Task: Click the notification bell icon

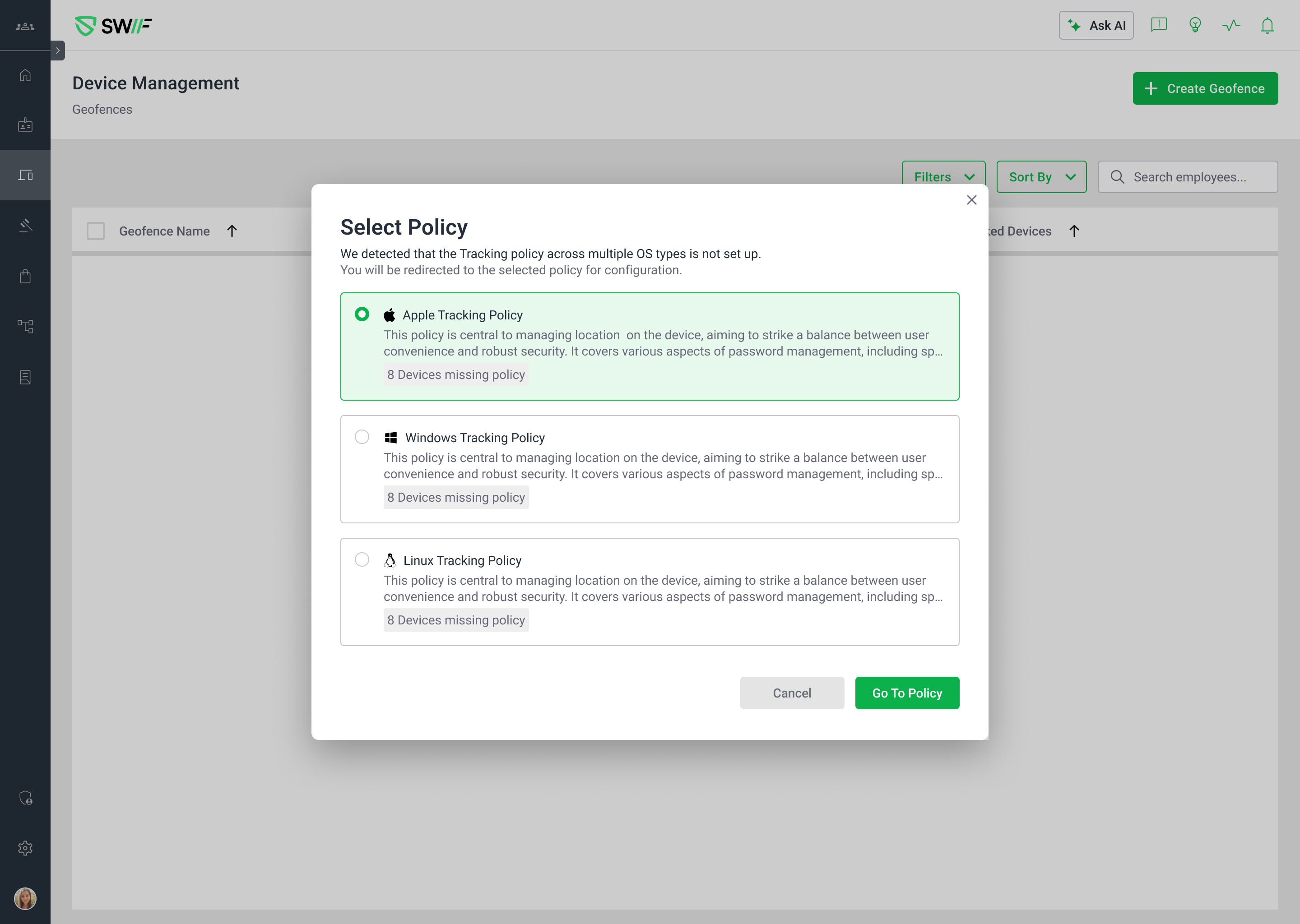Action: (x=1267, y=26)
